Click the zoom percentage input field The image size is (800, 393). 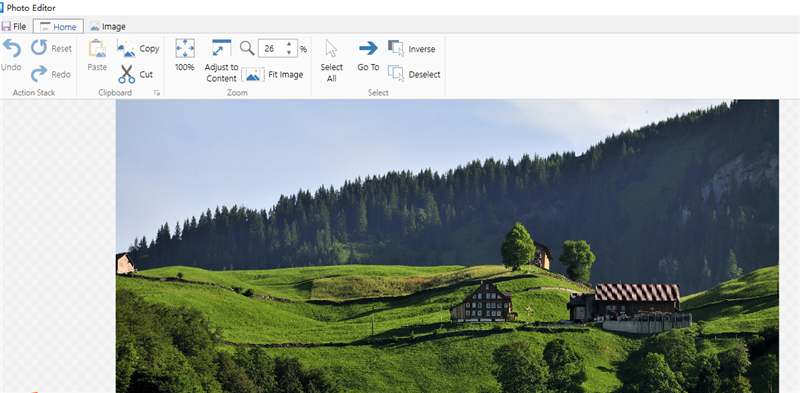[272, 48]
